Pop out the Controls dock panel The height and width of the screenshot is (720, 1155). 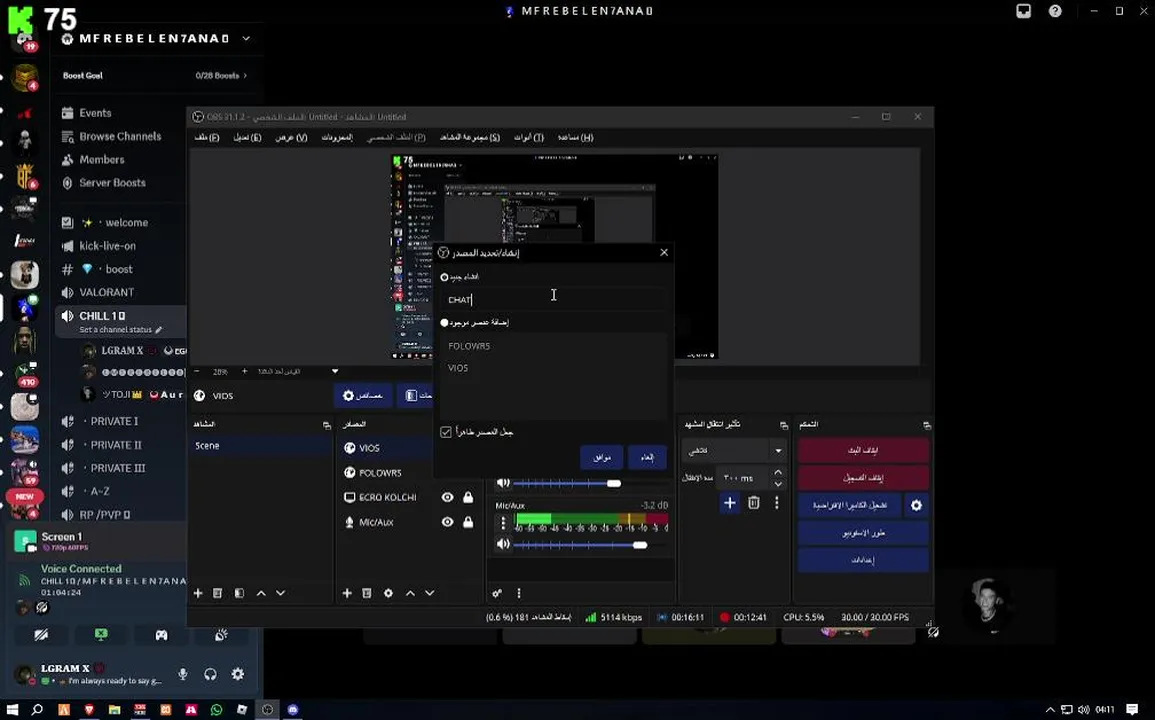927,425
